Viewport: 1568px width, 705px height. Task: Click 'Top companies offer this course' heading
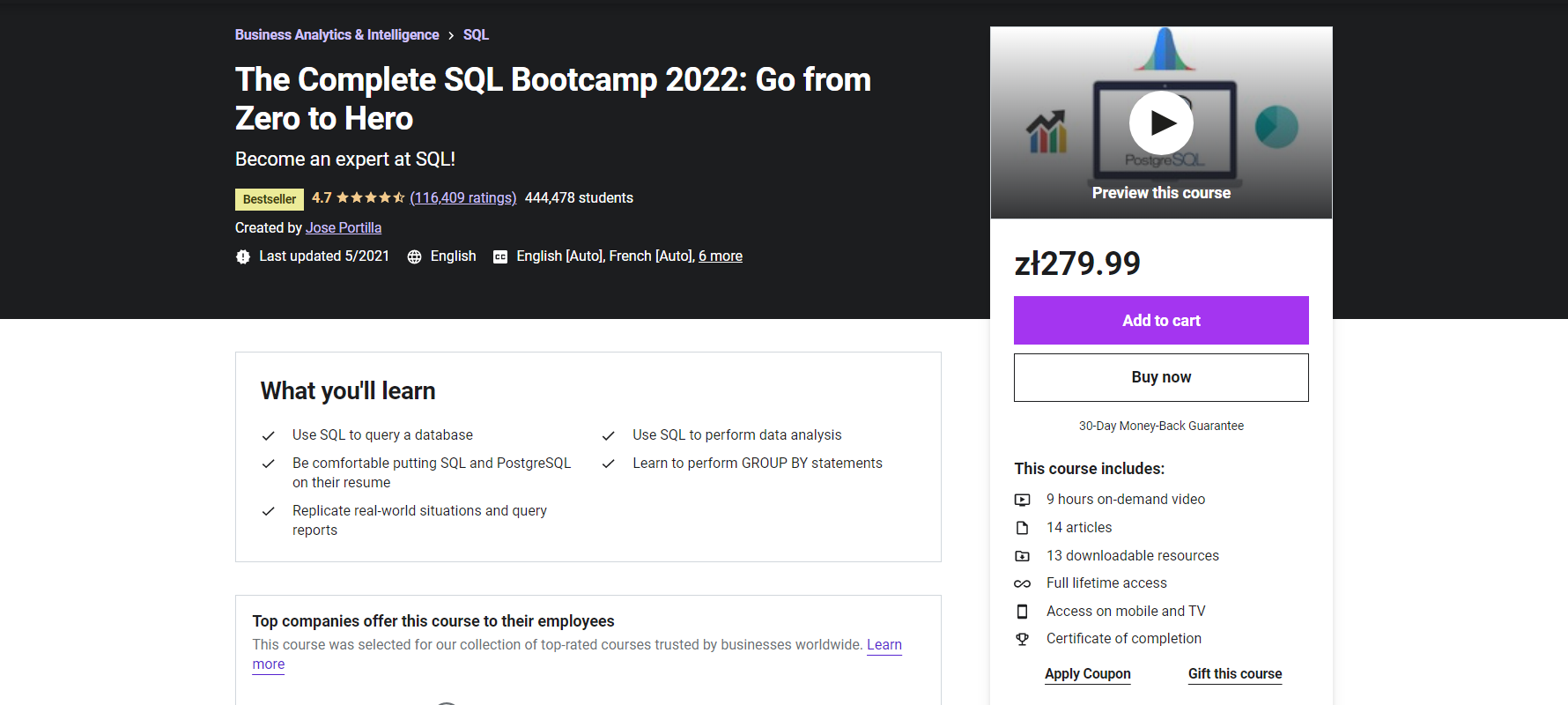pos(433,620)
